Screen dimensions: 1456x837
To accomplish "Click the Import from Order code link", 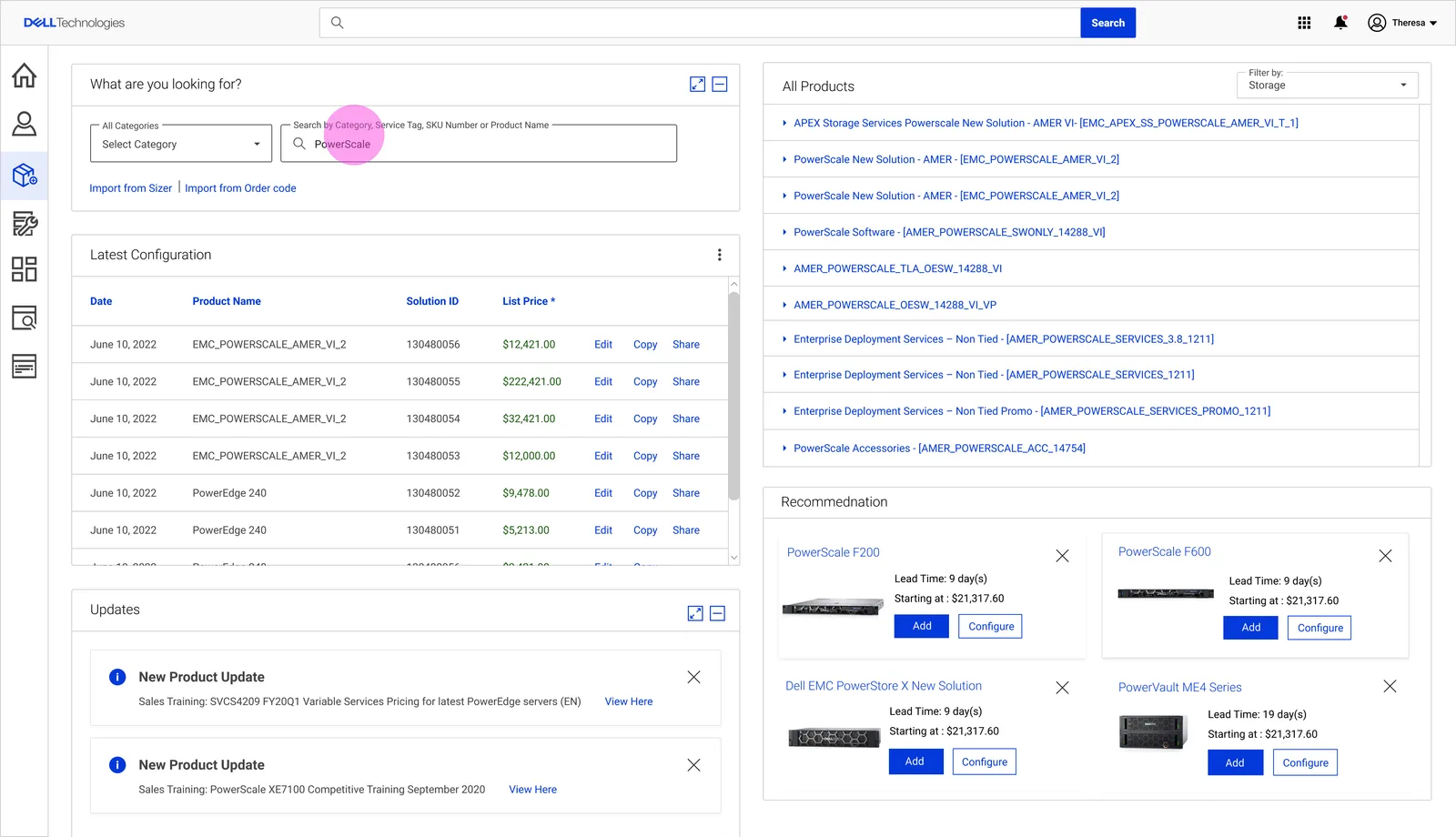I will tap(240, 188).
